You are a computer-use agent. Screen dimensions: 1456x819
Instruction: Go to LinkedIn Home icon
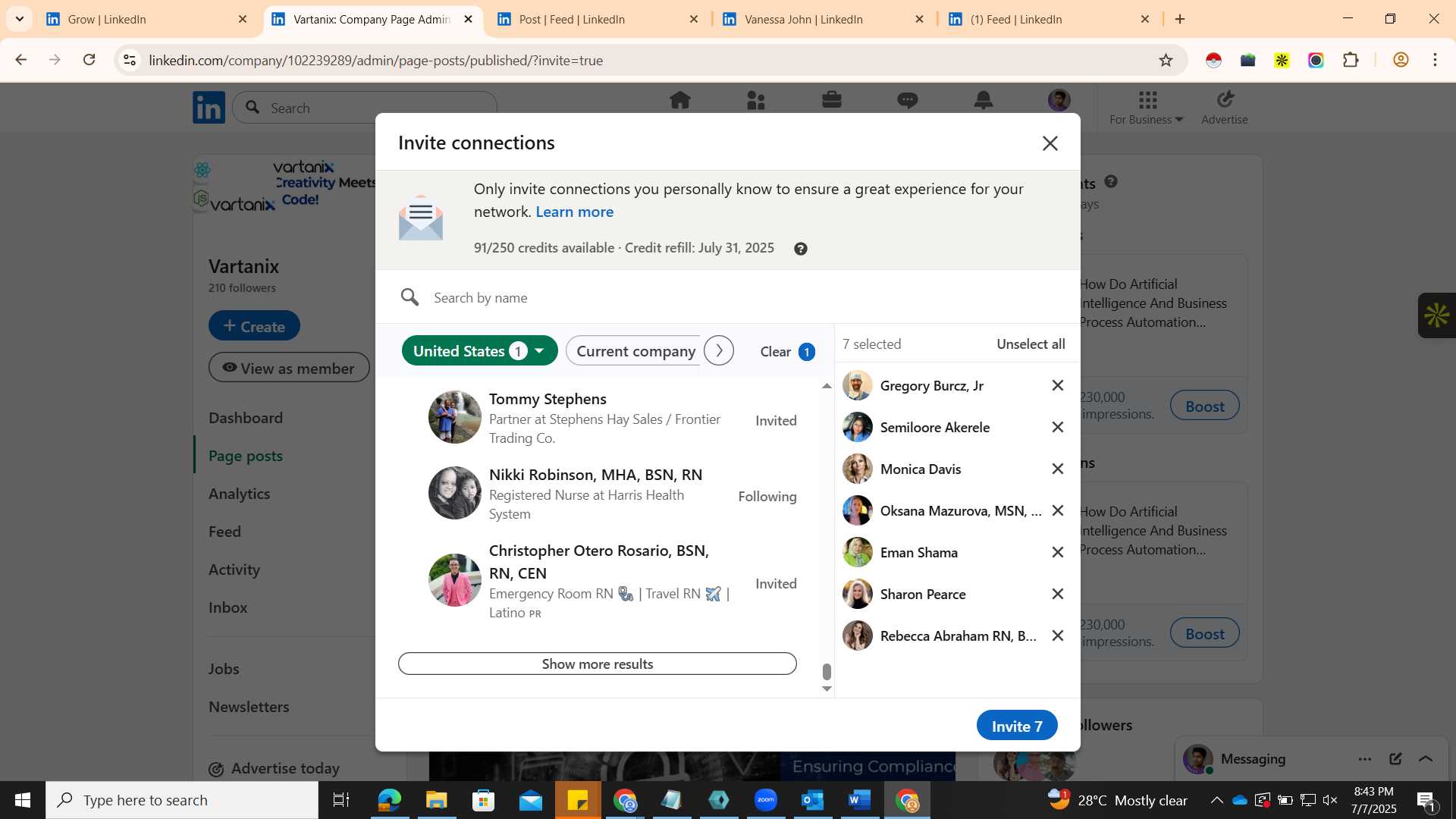pos(679,100)
